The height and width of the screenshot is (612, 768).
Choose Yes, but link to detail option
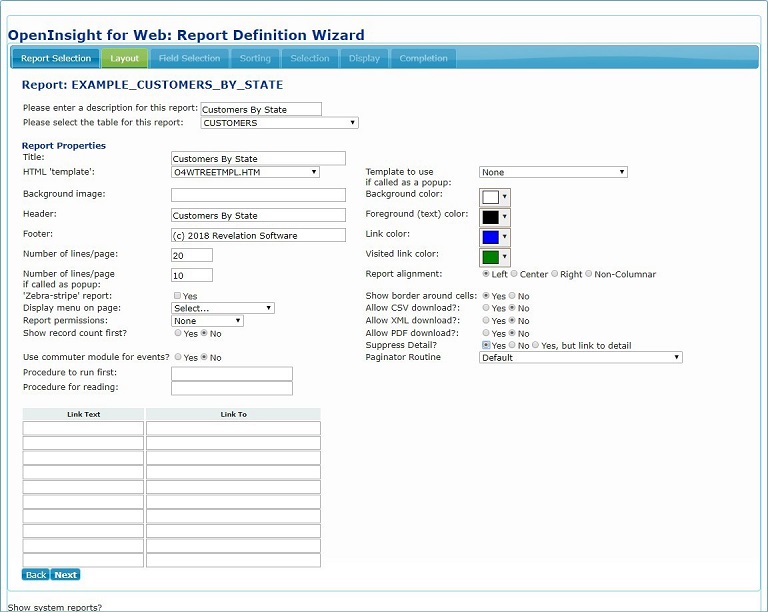(536, 345)
